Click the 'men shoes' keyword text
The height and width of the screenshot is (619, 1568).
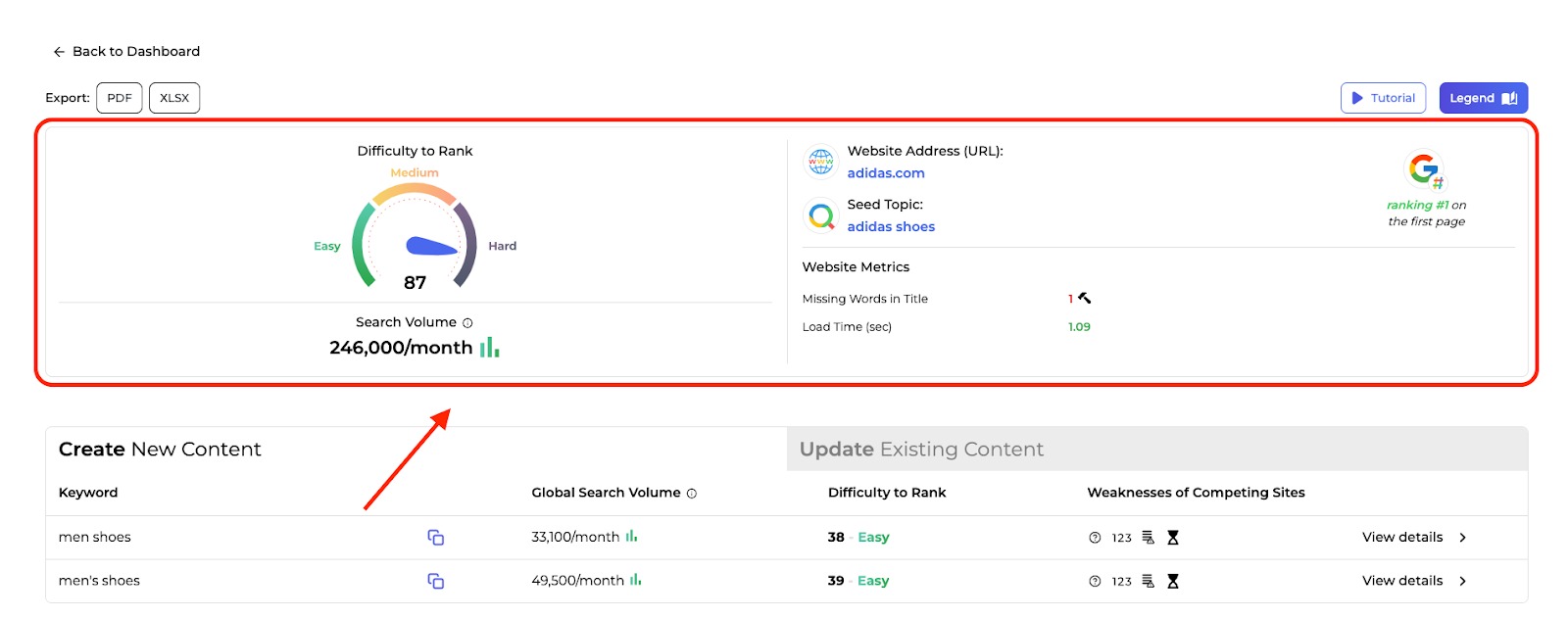pos(95,538)
